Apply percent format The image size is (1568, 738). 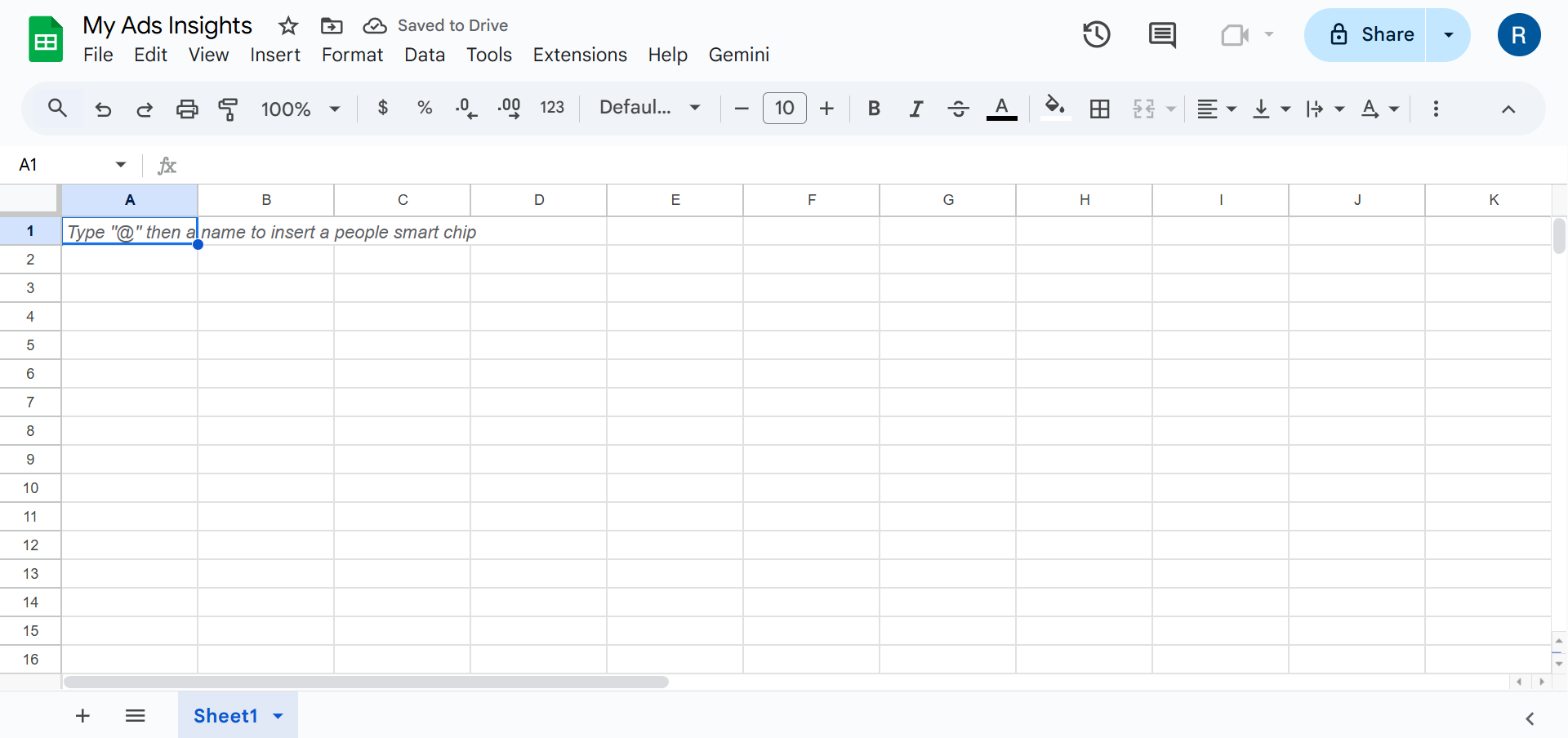click(x=424, y=108)
